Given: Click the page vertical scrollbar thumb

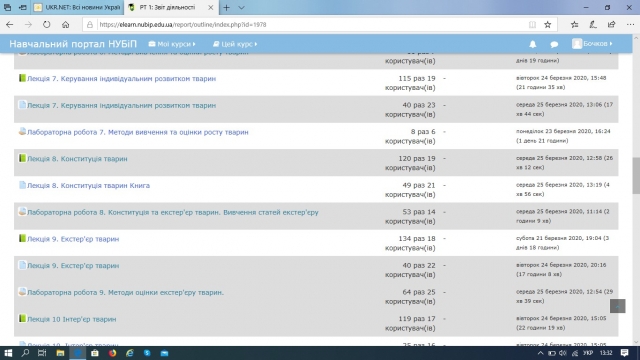Looking at the screenshot, I should click(x=636, y=175).
